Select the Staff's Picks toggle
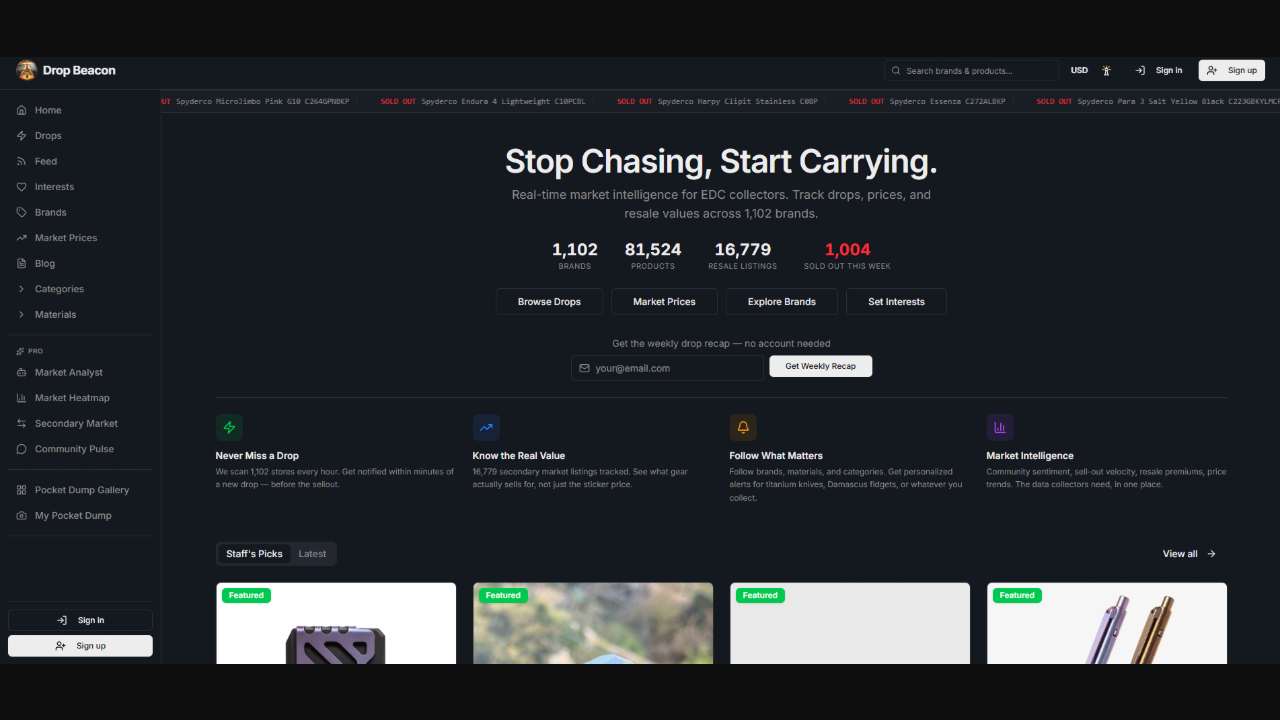Viewport: 1280px width, 720px height. 254,554
